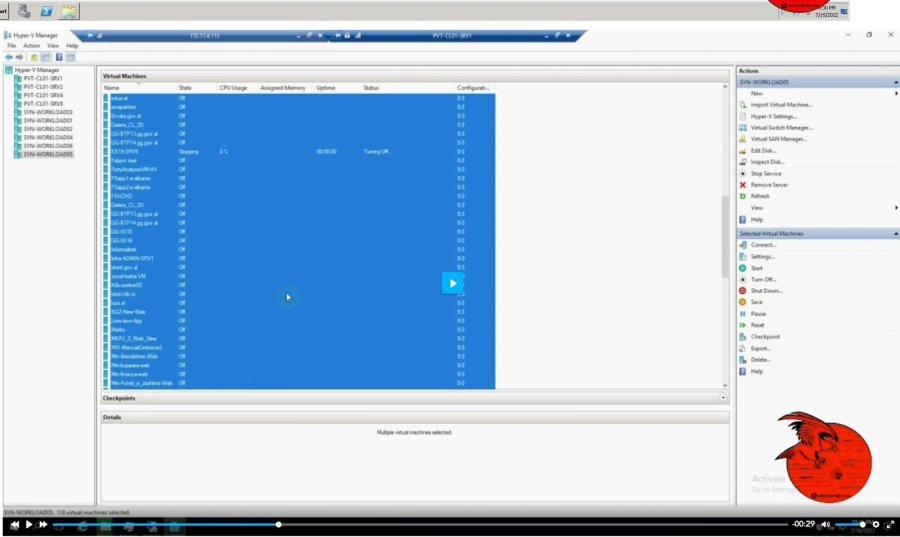Select server SYN-WORKLOAD03 in the tree
Viewport: 900px width, 537px height.
pos(48,112)
